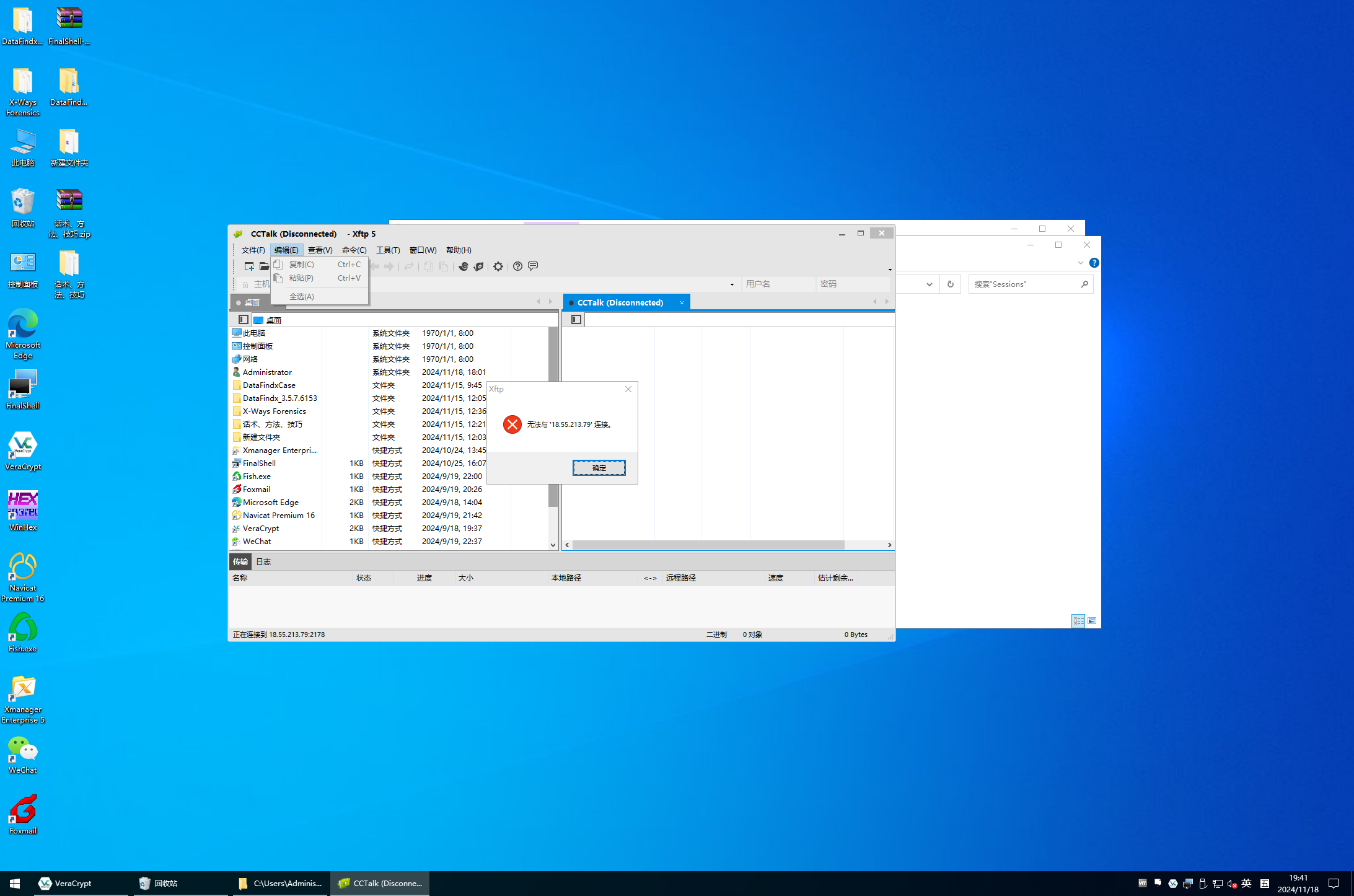Click the open session folder icon in Xftp toolbar
Screen dimensions: 1354x896
pyautogui.click(x=264, y=266)
